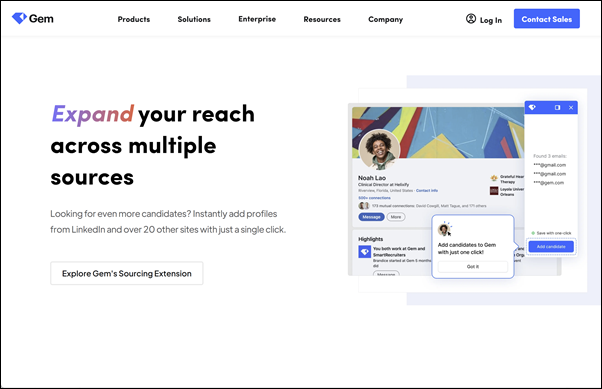Click the mutual connections avatars
Screen dimensions: 602x389
364,206
